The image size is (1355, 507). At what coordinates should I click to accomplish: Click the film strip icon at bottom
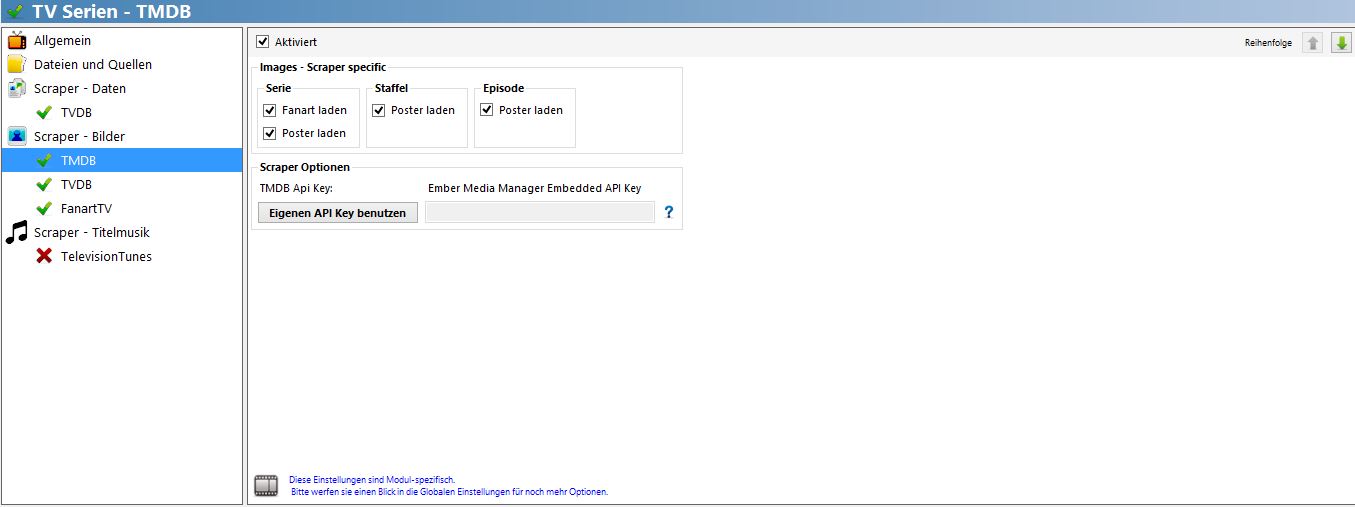tap(266, 486)
